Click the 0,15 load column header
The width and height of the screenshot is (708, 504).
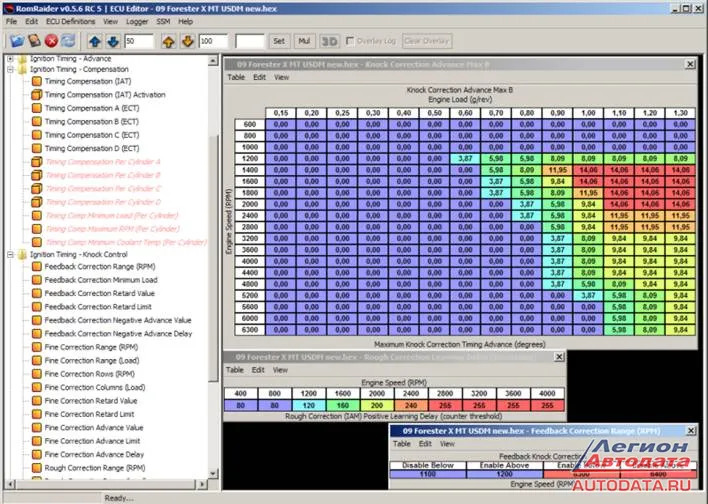click(x=280, y=113)
